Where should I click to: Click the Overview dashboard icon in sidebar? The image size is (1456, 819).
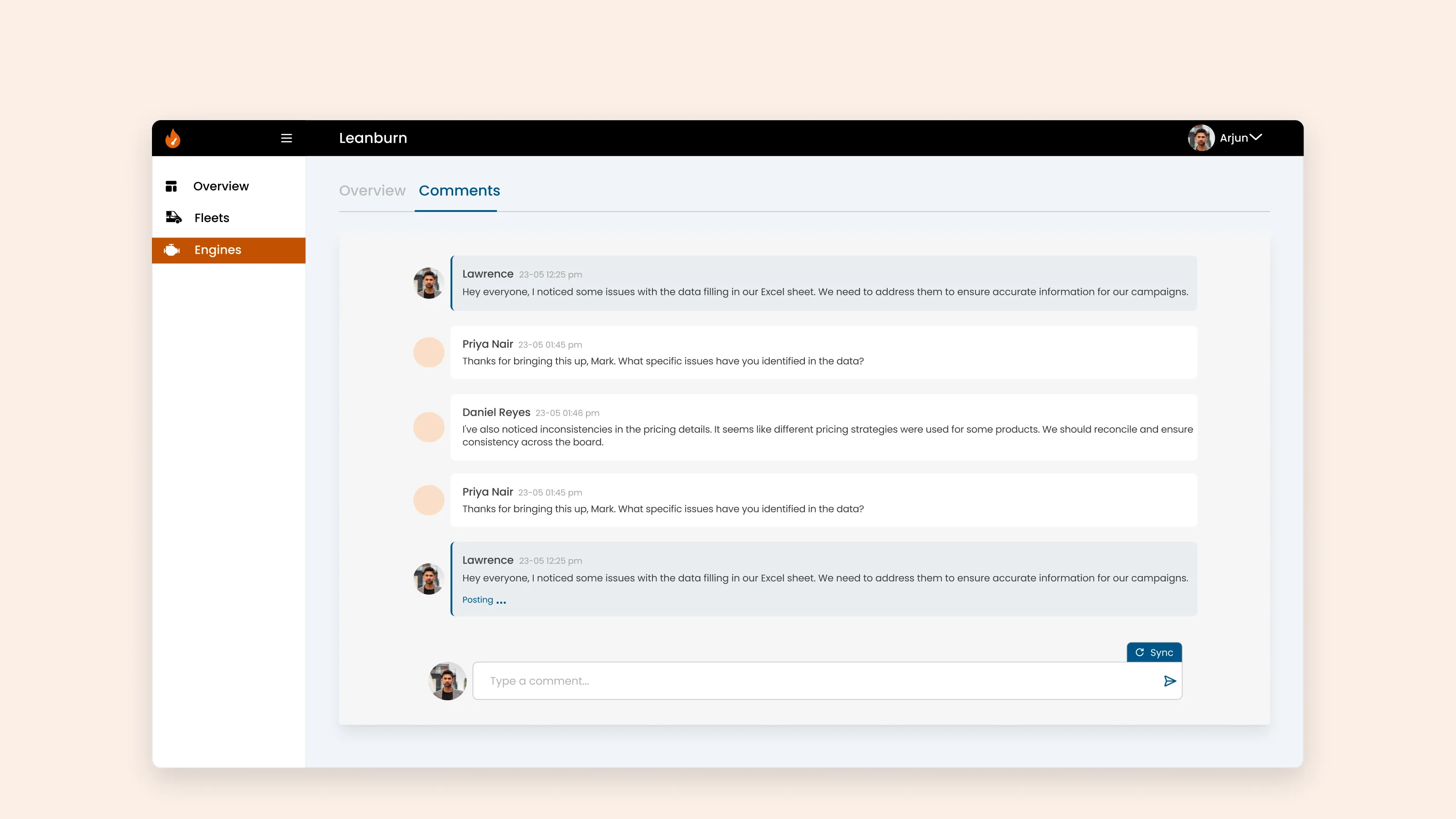pos(171,186)
